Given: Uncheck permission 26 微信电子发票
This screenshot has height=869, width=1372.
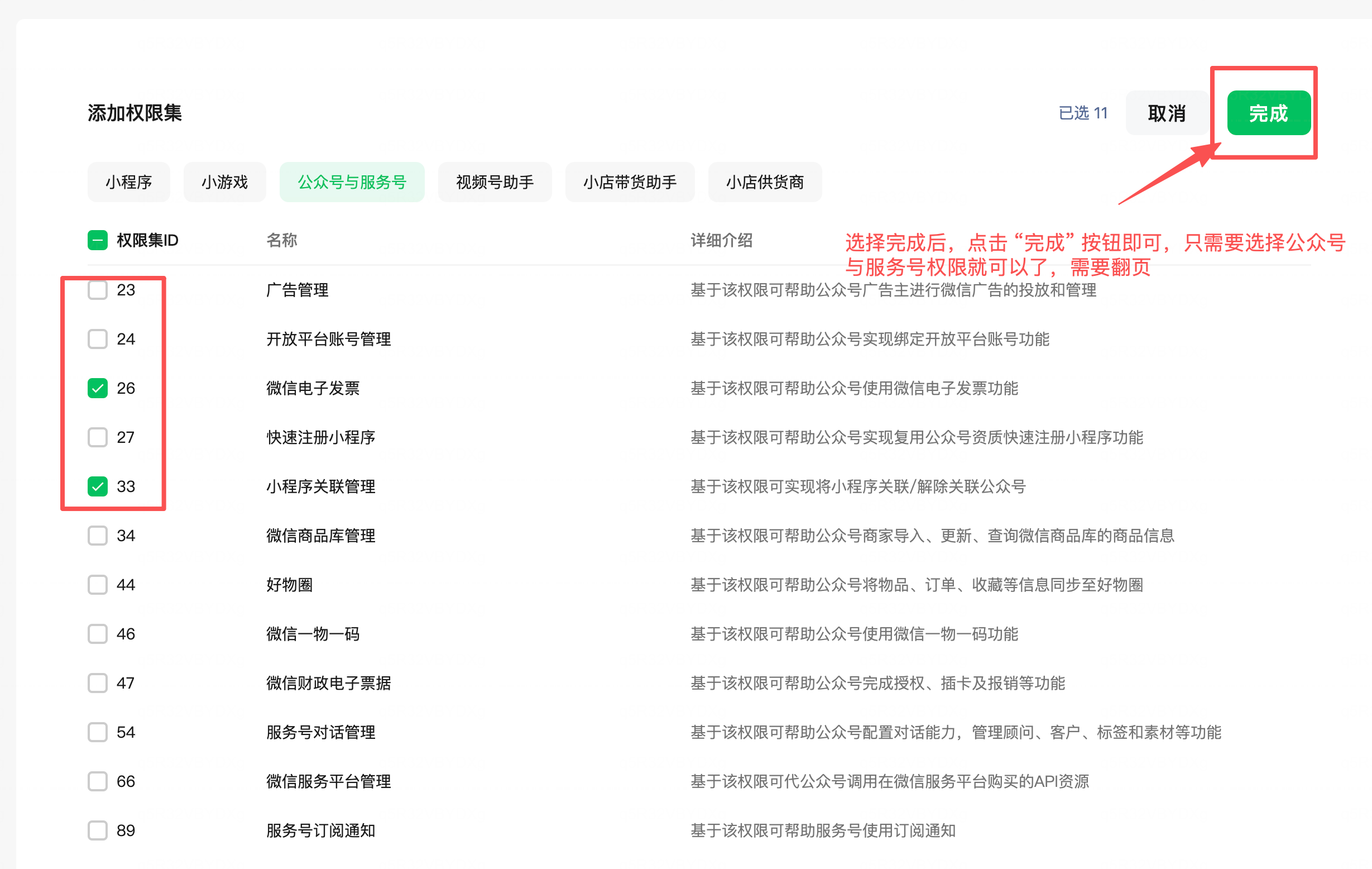Looking at the screenshot, I should (x=98, y=388).
